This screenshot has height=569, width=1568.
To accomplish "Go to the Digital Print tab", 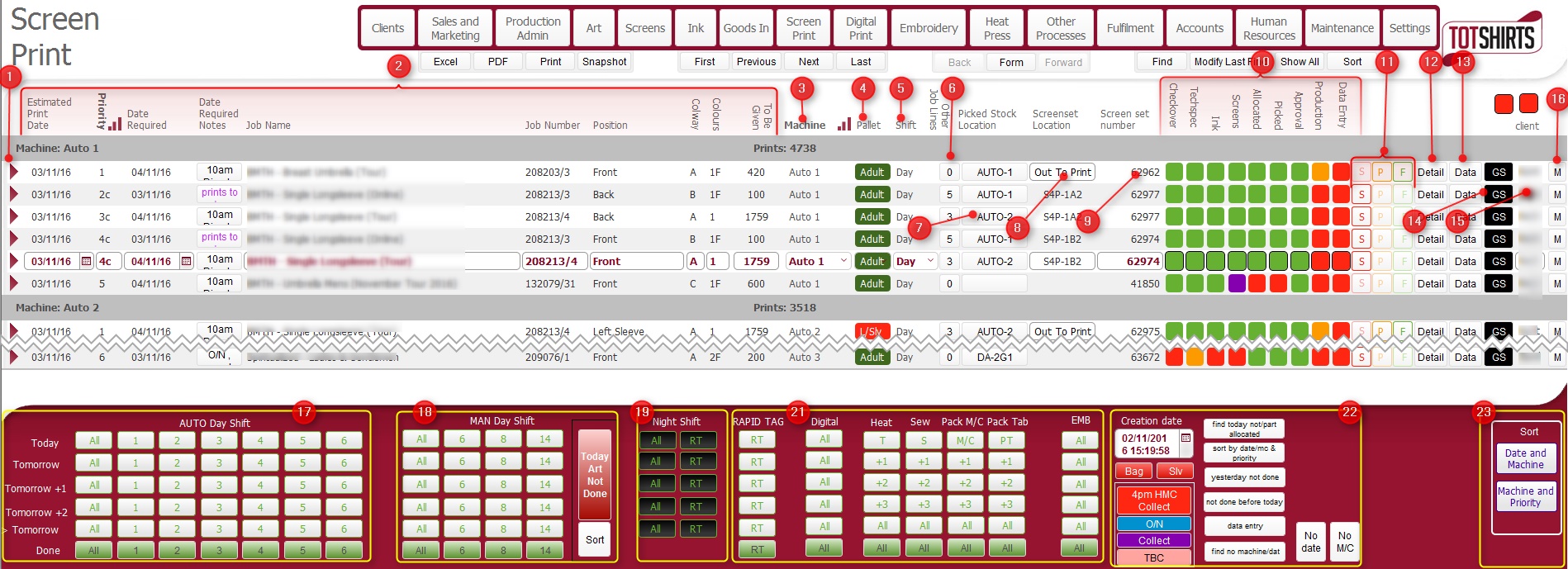I will coord(860,28).
